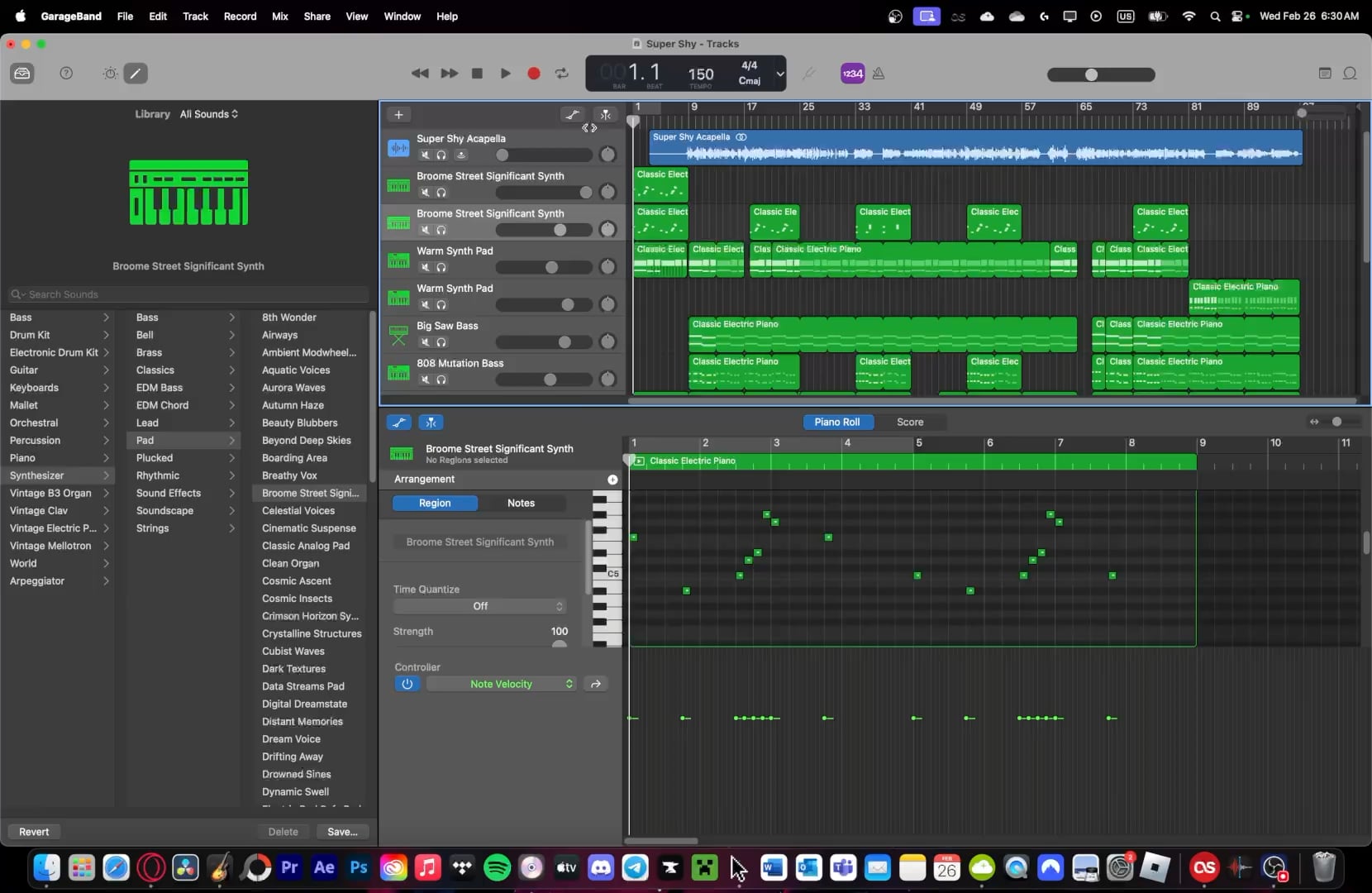Toggle the Cycle loop button

click(562, 74)
